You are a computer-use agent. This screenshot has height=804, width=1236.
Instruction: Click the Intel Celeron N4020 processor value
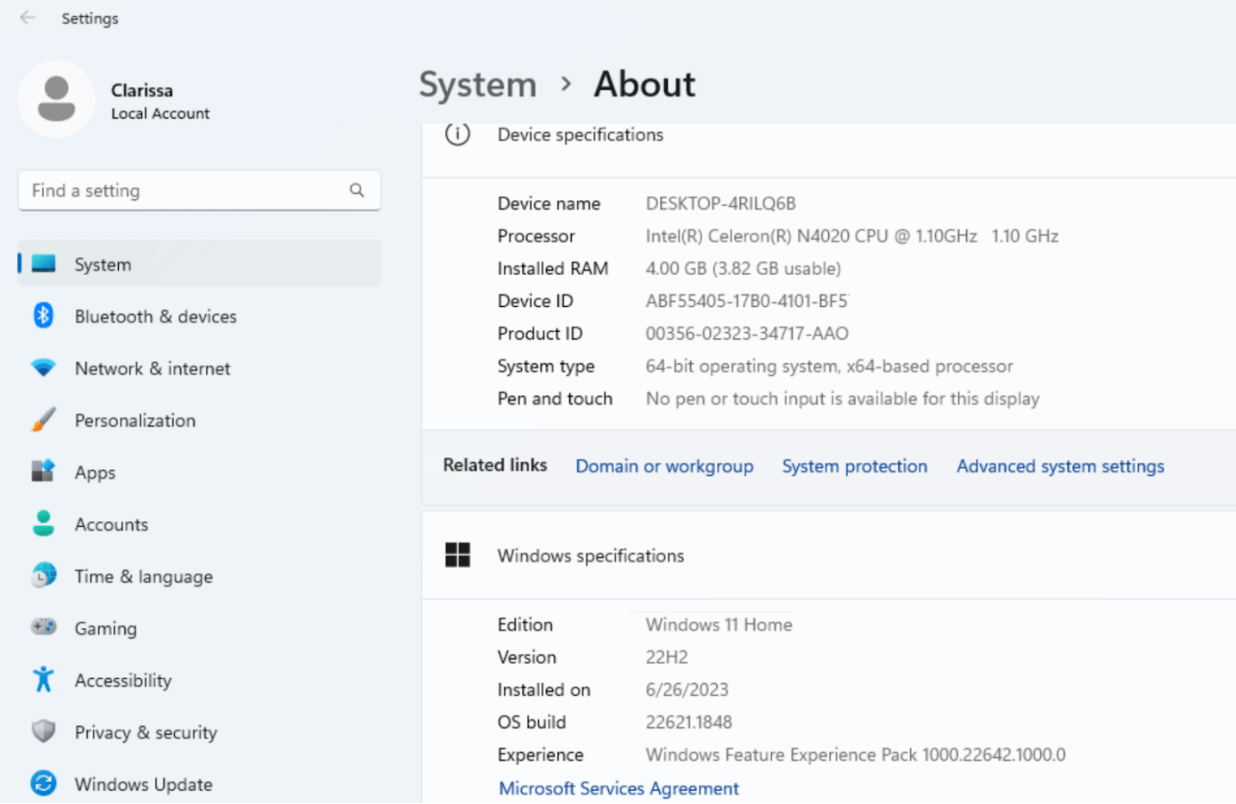point(852,236)
